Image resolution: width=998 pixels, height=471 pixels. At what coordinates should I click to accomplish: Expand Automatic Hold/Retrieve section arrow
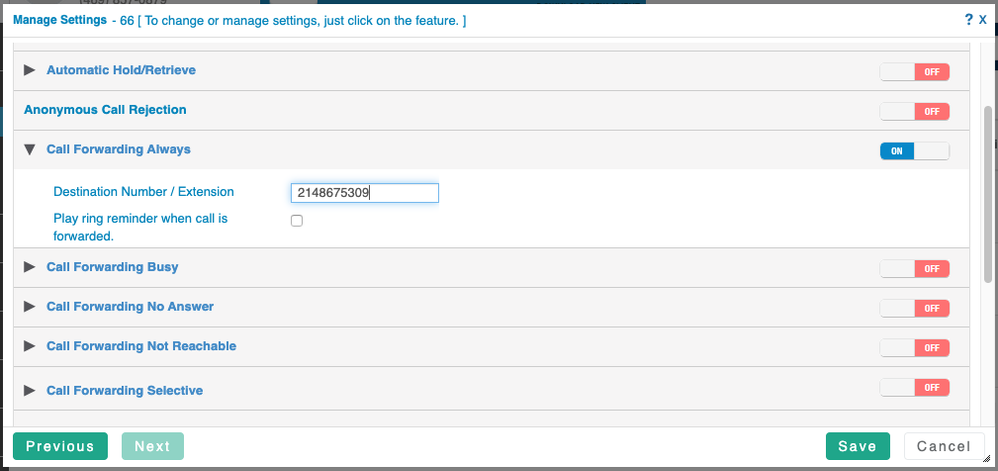(29, 70)
